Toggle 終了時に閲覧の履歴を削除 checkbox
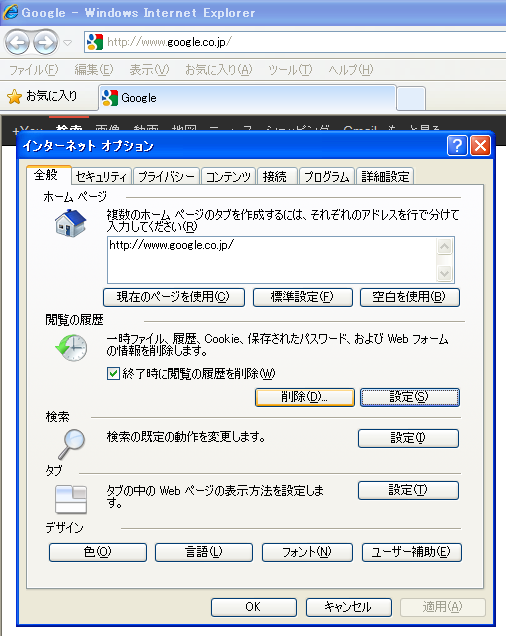Image resolution: width=506 pixels, height=636 pixels. pyautogui.click(x=113, y=373)
